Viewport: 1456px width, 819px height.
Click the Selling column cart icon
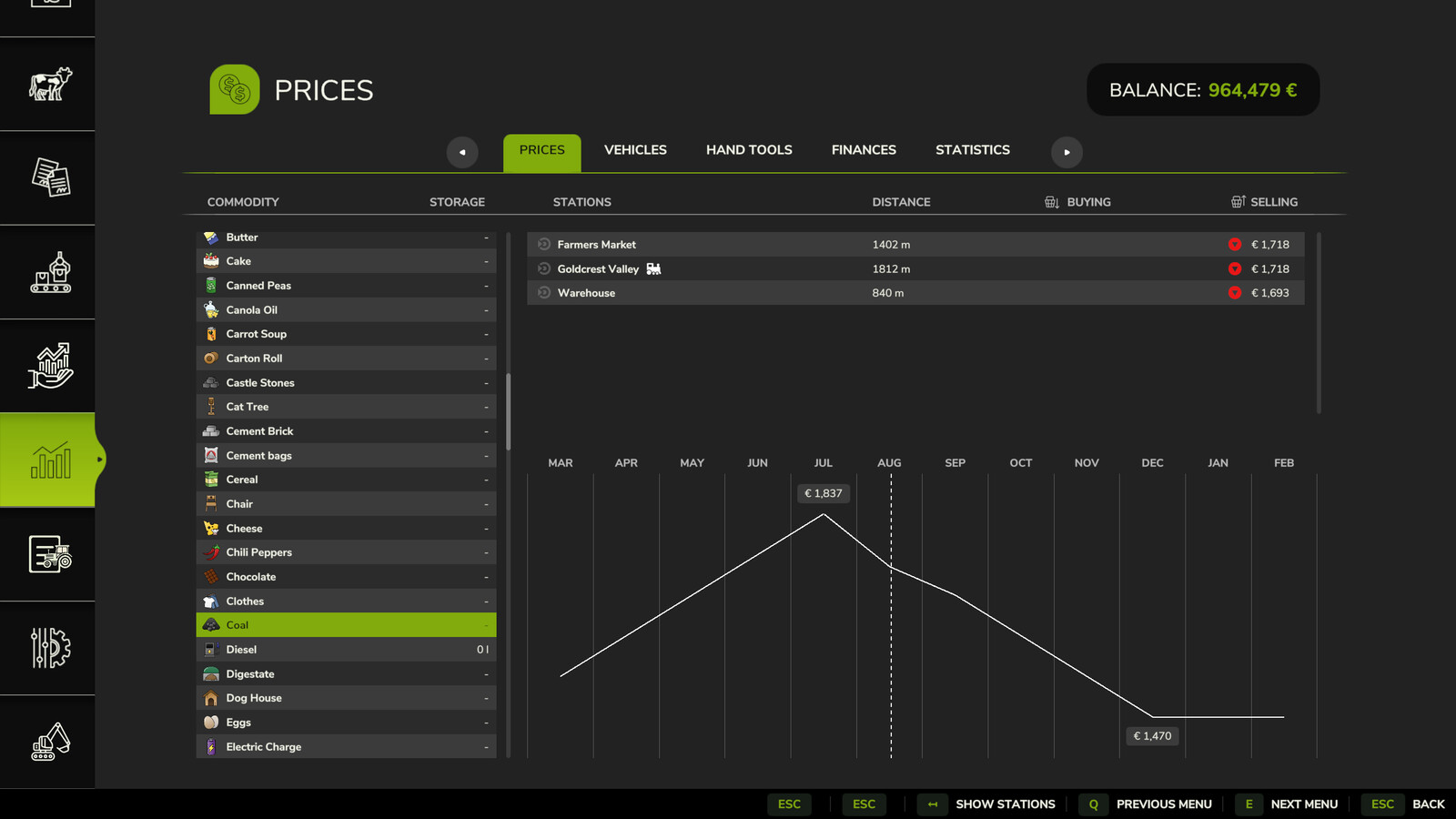[x=1238, y=201]
